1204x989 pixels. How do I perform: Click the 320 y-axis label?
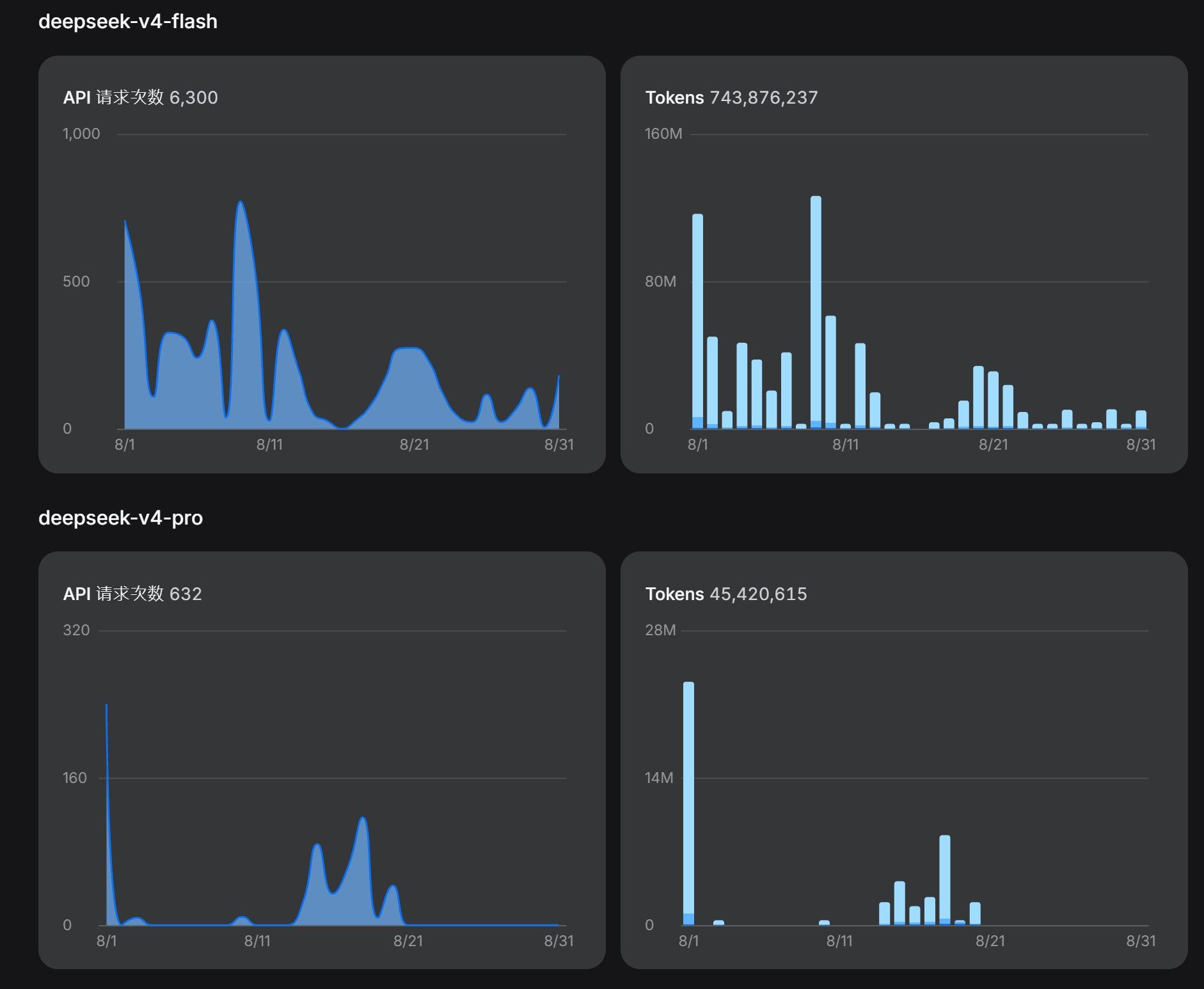pyautogui.click(x=76, y=630)
